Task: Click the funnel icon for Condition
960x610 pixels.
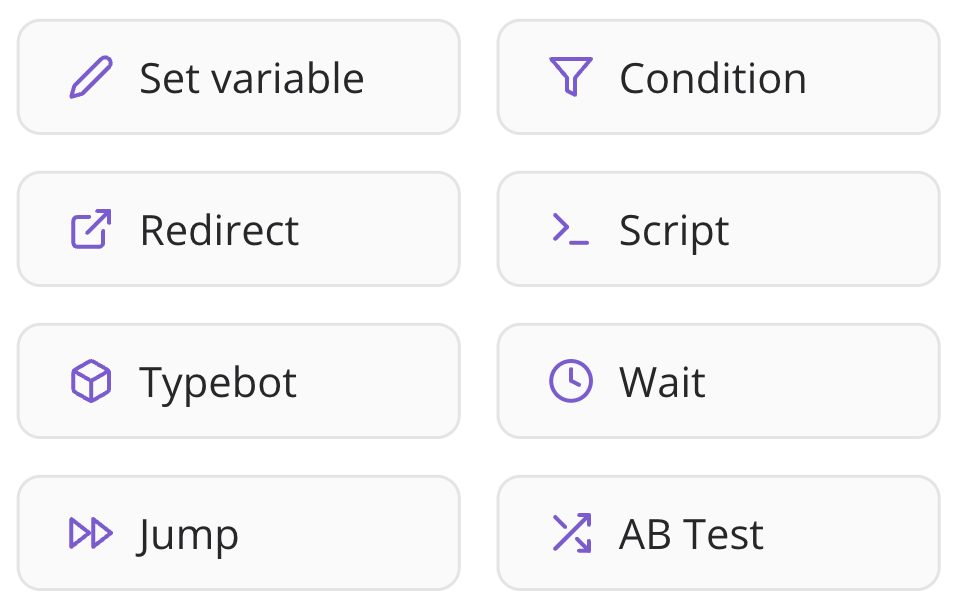Action: coord(571,77)
